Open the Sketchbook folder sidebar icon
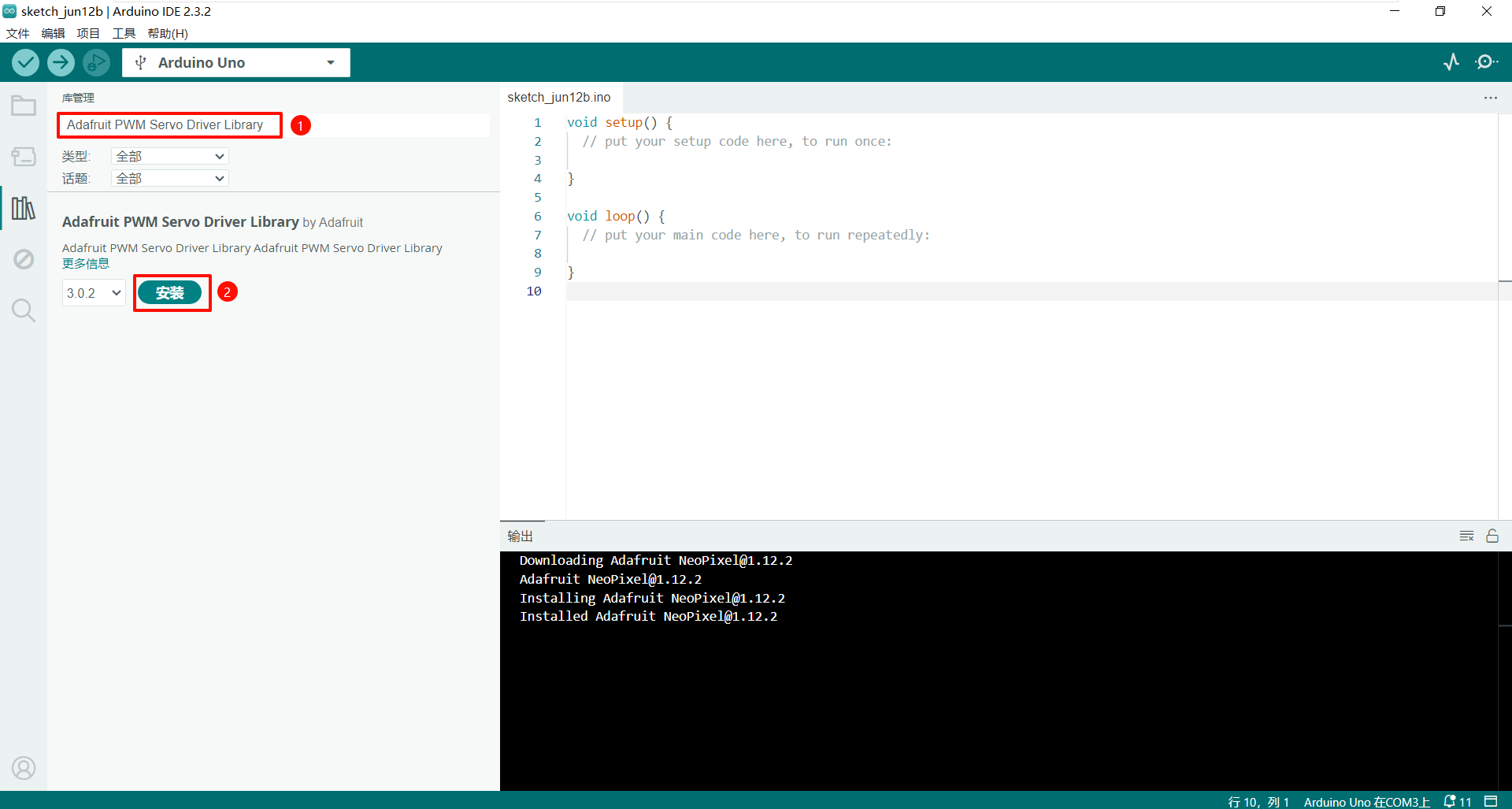Image resolution: width=1512 pixels, height=809 pixels. 24,106
